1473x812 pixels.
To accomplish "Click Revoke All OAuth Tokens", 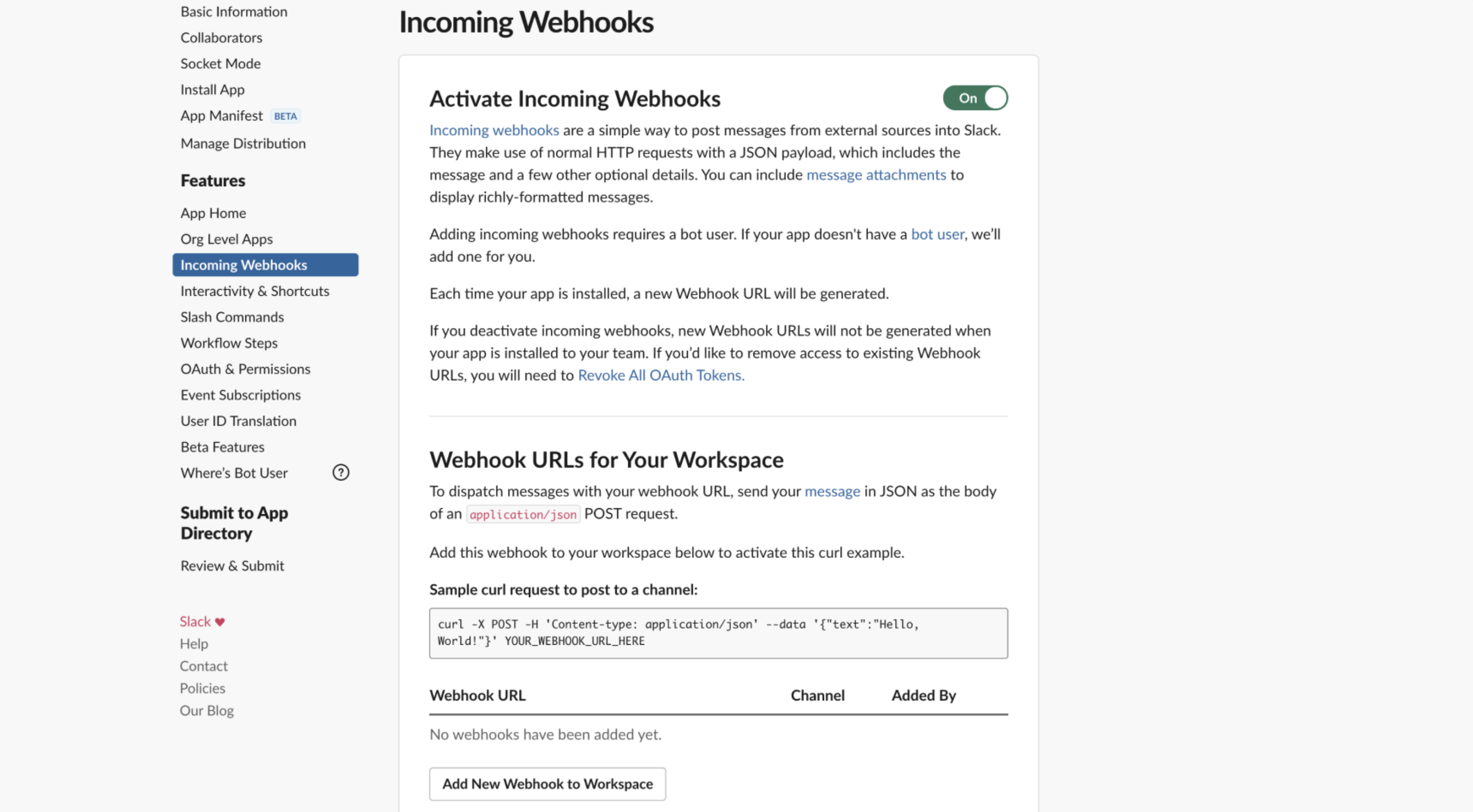I will tap(661, 375).
